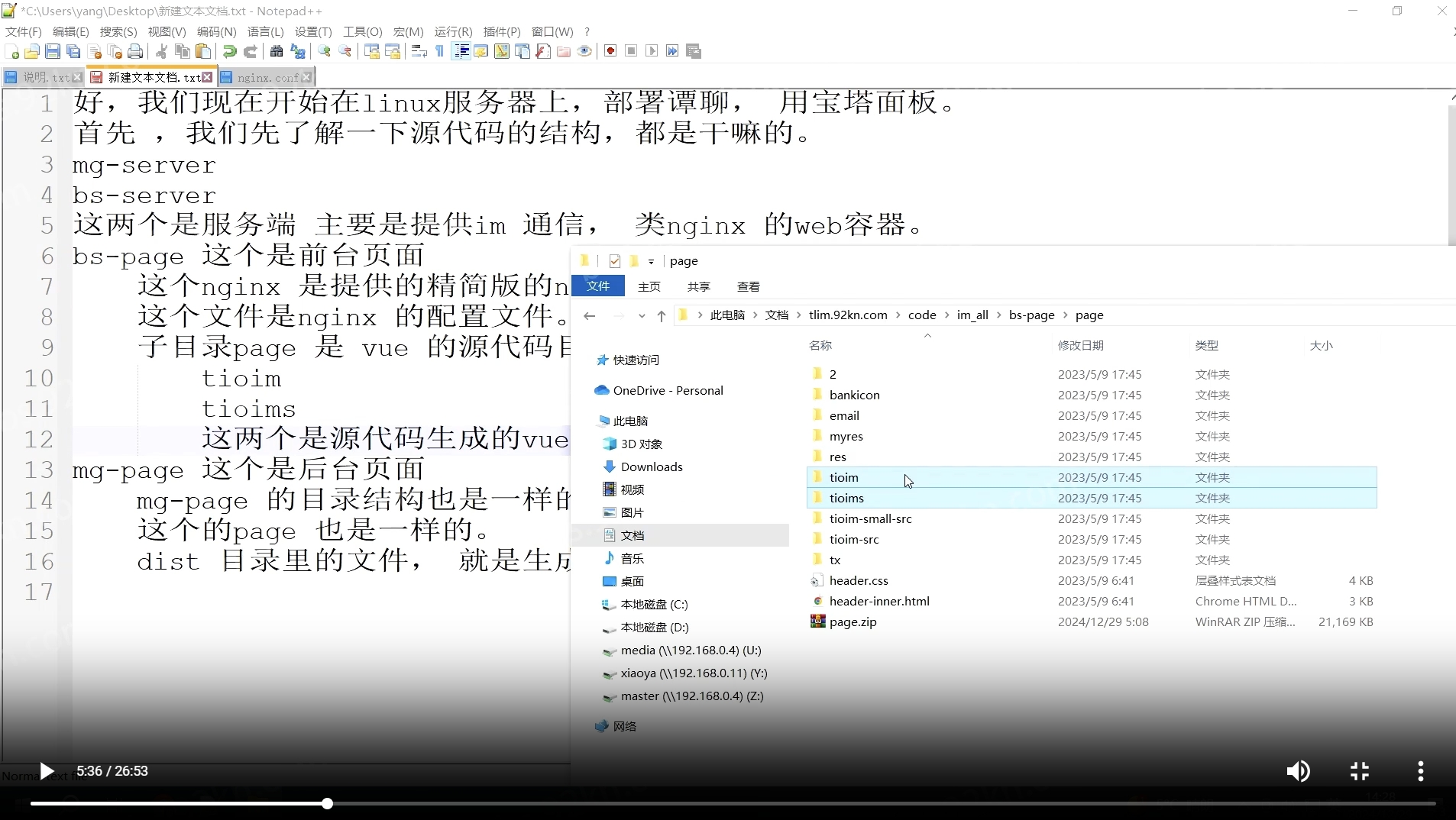Image resolution: width=1456 pixels, height=820 pixels.
Task: Zoom out the editor text
Action: coord(345,51)
